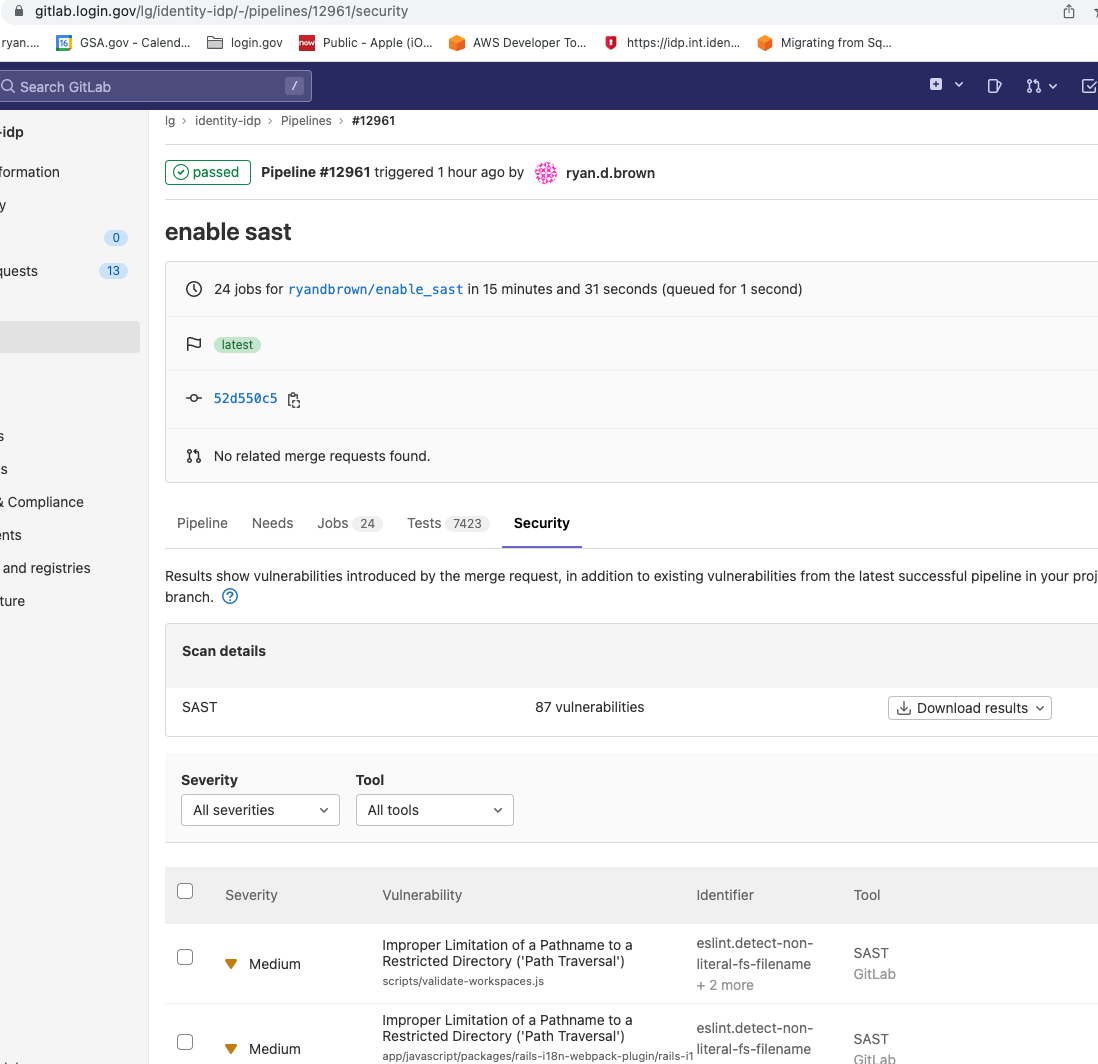Image resolution: width=1098 pixels, height=1064 pixels.
Task: Go to the ryan.d.brown user profile
Action: pyautogui.click(x=610, y=173)
